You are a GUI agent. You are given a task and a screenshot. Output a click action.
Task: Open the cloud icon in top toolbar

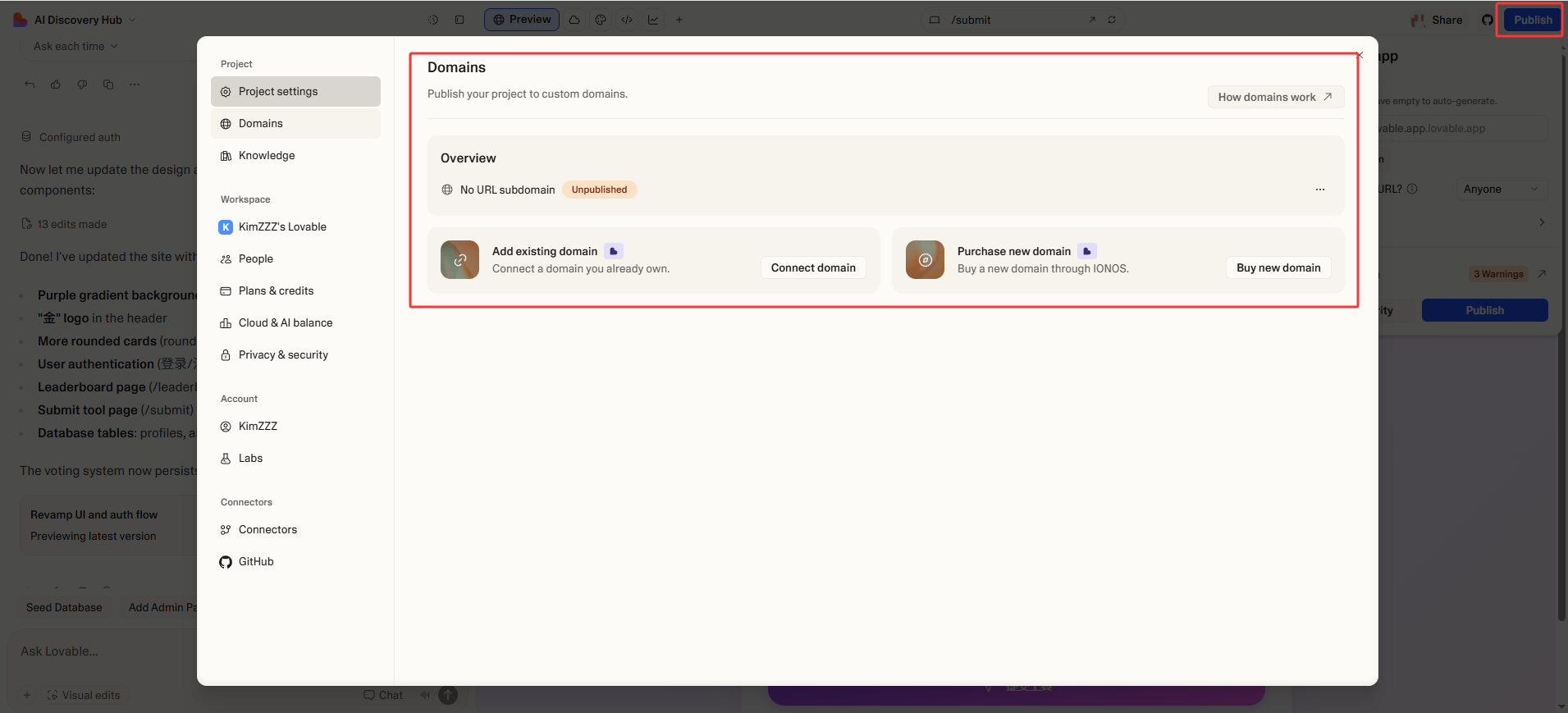pyautogui.click(x=574, y=20)
